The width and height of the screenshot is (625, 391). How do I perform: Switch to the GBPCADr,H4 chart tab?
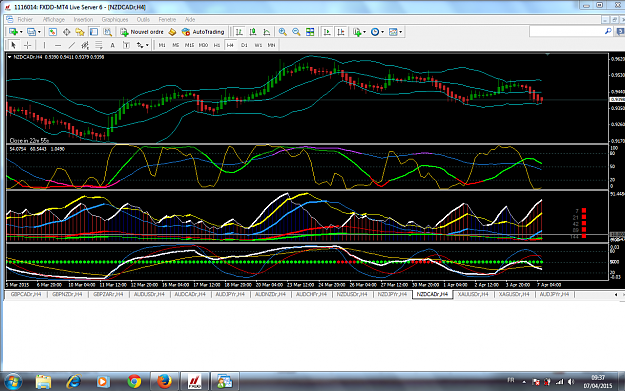click(26, 294)
